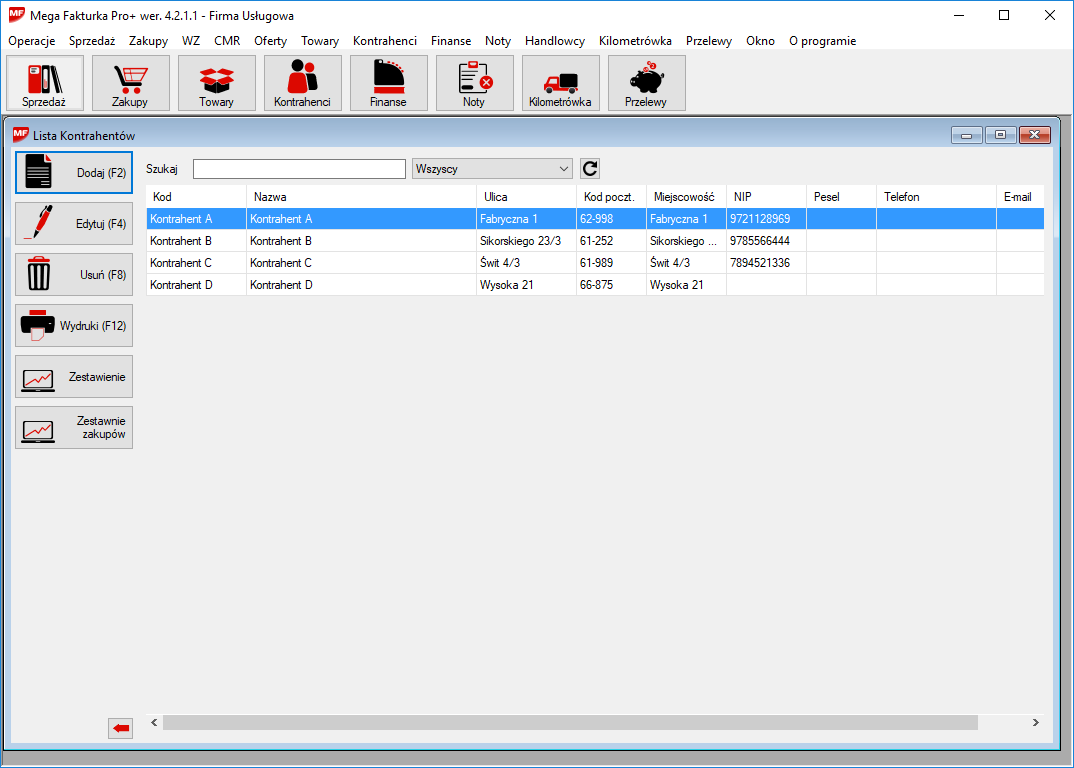Open the Noty toolbar module
Screen dimensions: 1074x768
pyautogui.click(x=474, y=83)
